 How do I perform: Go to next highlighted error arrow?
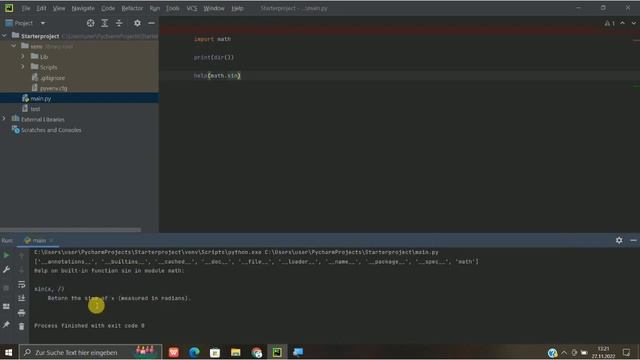click(x=633, y=23)
